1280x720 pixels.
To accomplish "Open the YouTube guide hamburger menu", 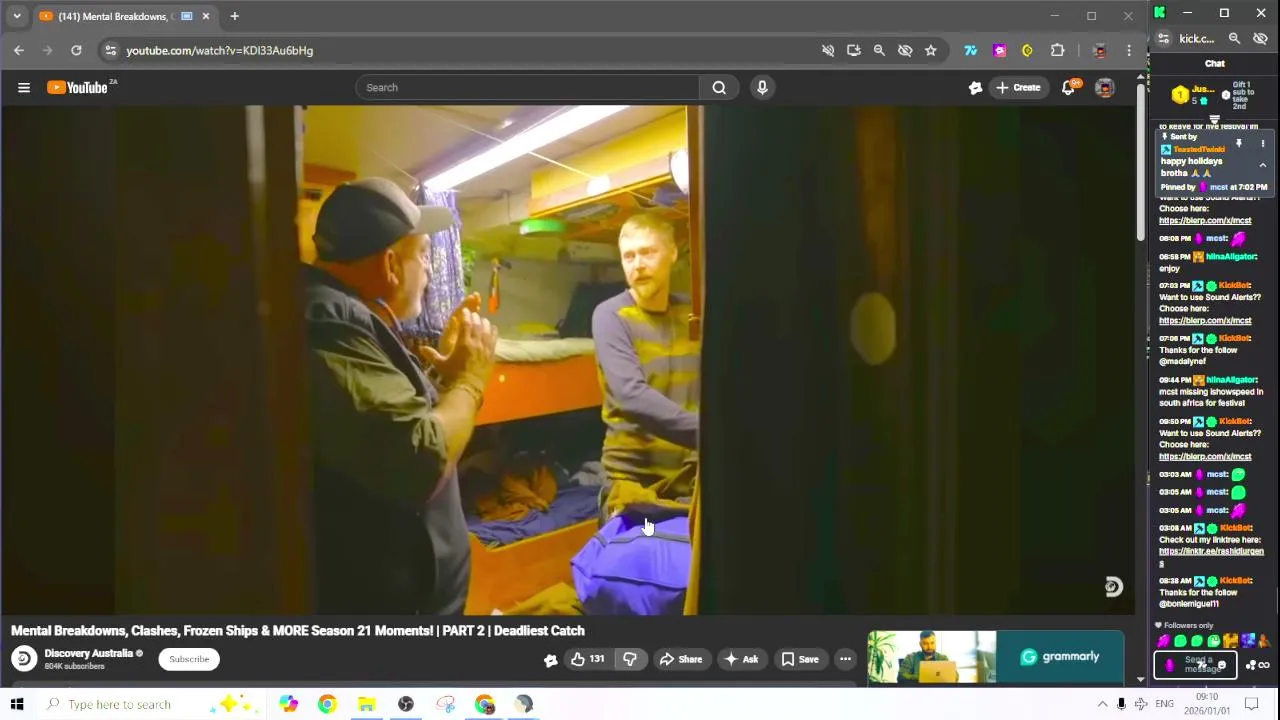I will pyautogui.click(x=24, y=88).
